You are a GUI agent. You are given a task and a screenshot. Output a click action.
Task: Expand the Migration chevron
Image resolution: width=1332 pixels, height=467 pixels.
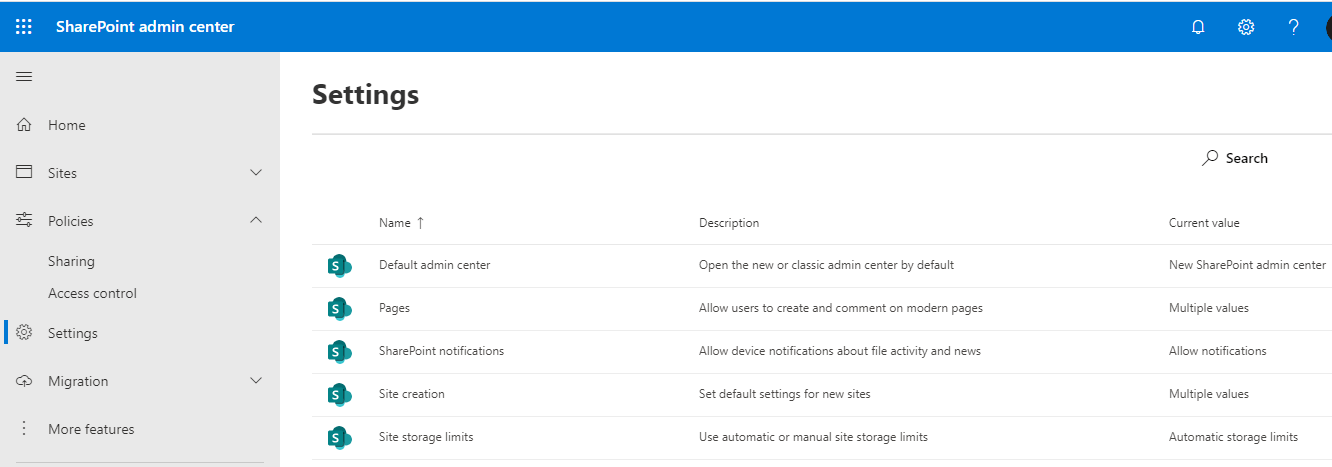pos(256,381)
